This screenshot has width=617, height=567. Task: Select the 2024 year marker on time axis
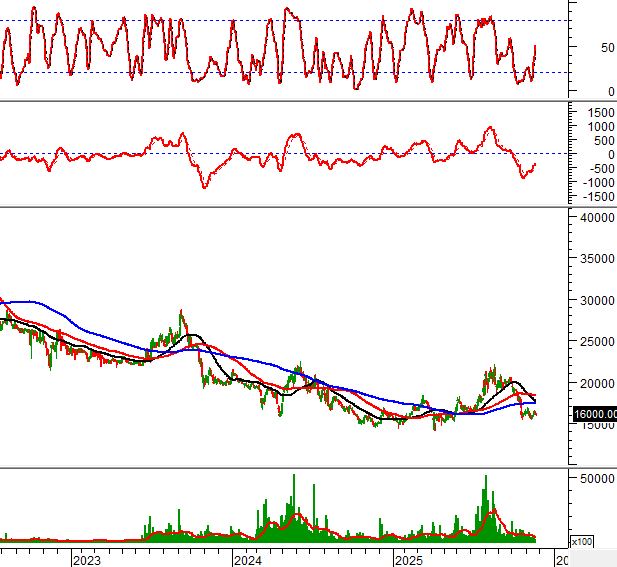tap(248, 559)
